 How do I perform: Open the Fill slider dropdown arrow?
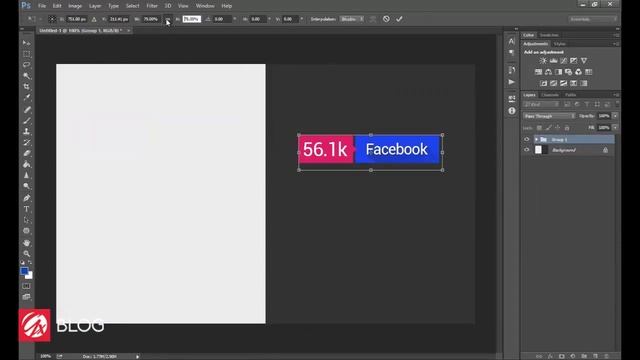click(x=615, y=128)
